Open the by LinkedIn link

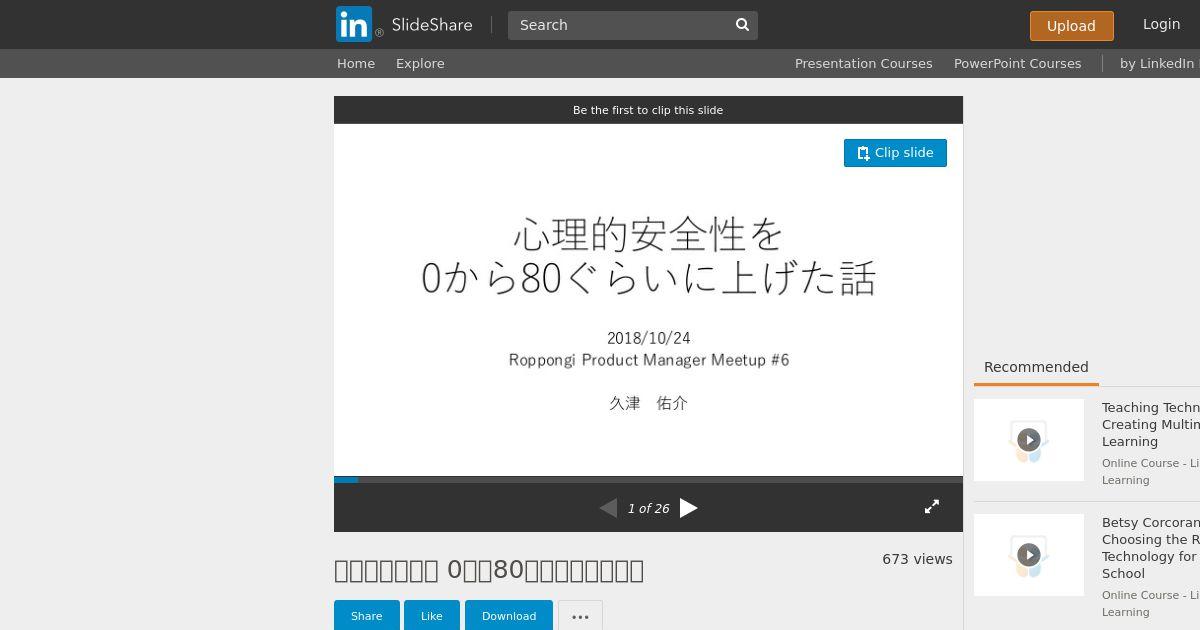(x=1157, y=63)
